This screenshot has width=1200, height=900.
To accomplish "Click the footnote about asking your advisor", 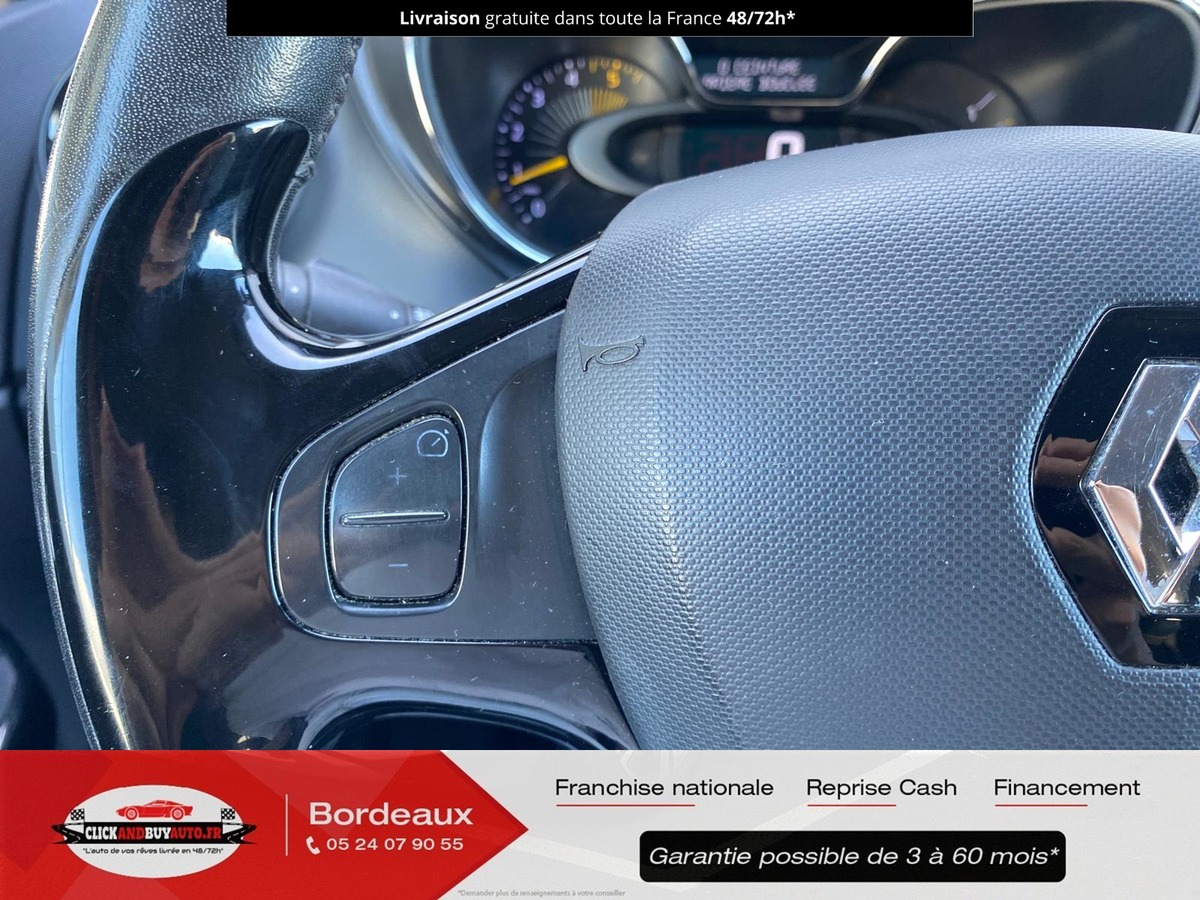I will (542, 891).
